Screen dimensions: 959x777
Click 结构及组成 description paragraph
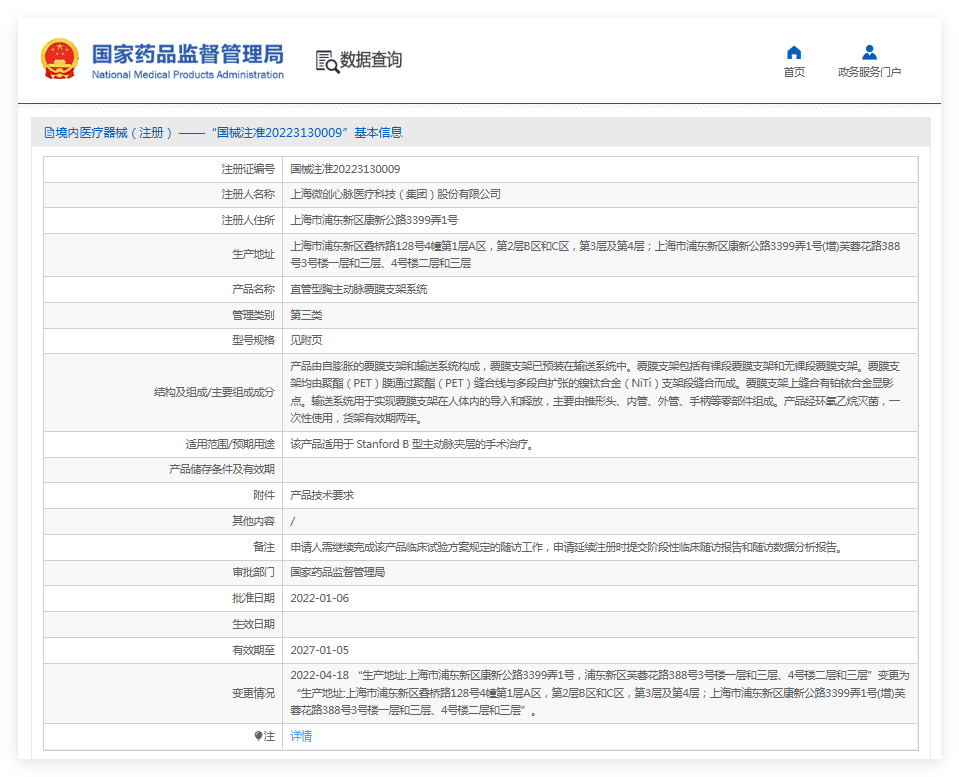point(595,392)
